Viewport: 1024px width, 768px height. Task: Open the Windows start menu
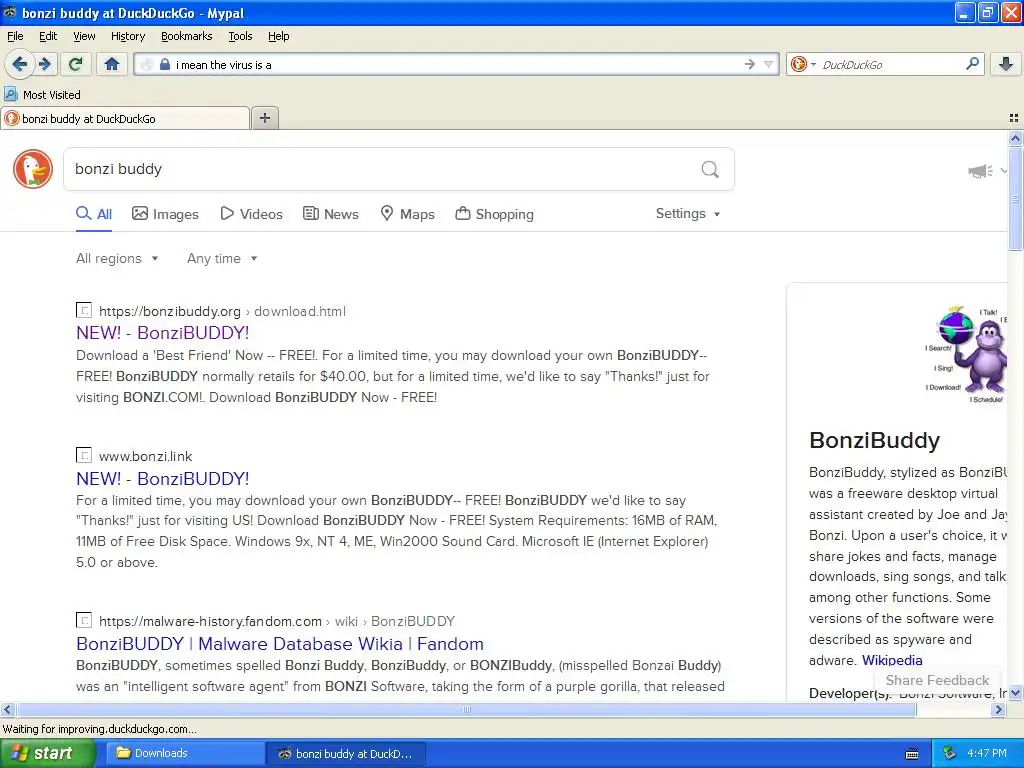pyautogui.click(x=46, y=753)
